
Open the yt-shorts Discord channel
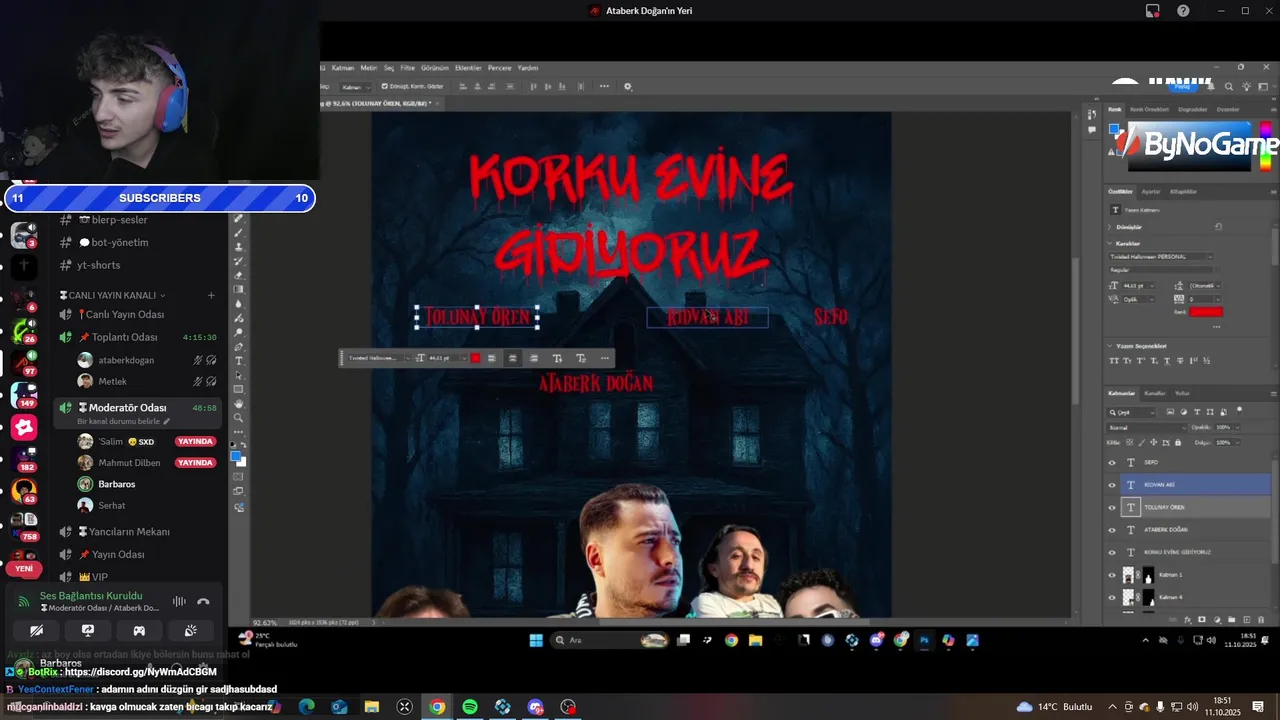click(98, 265)
